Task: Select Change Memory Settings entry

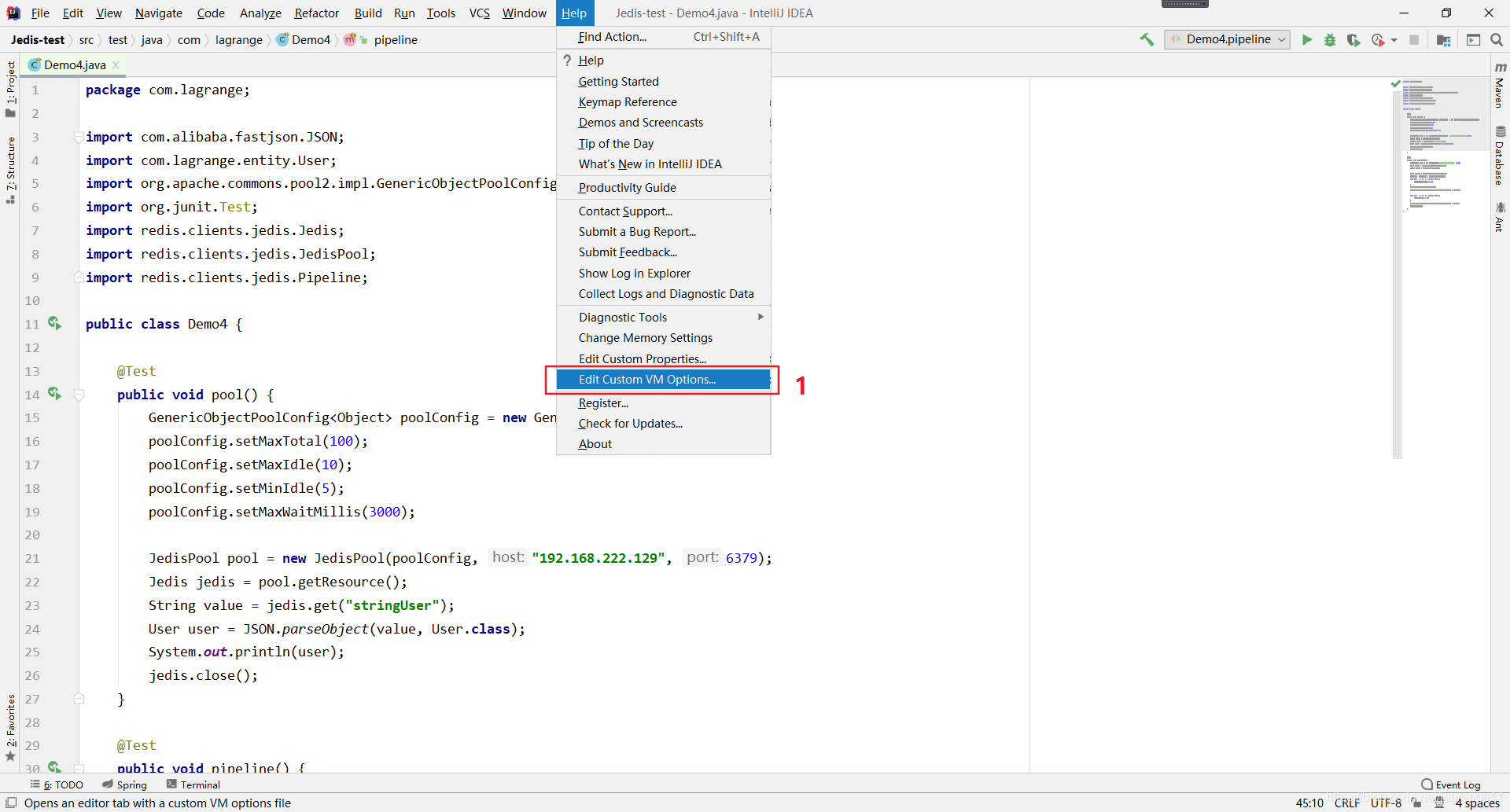Action: (x=663, y=337)
